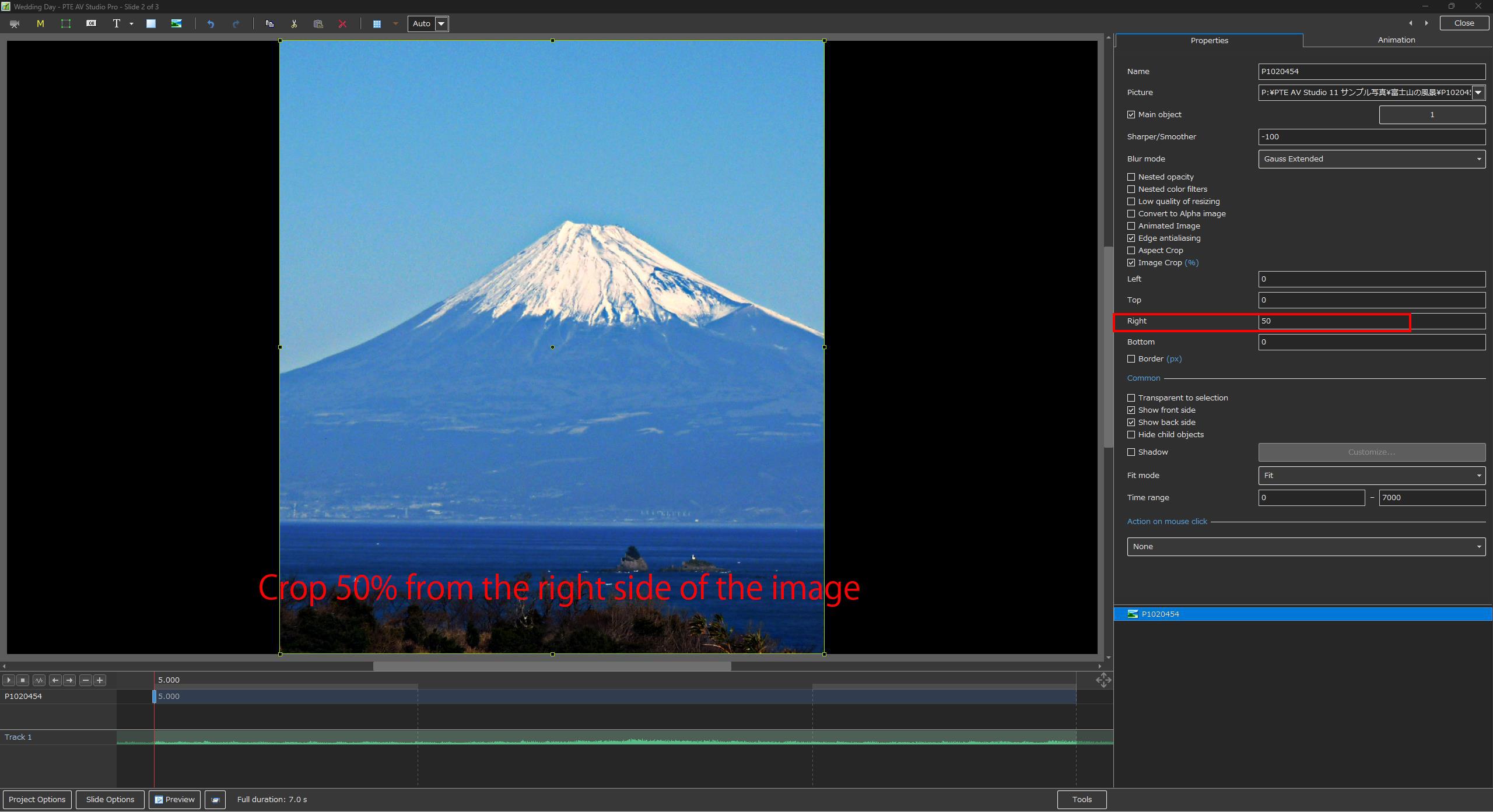This screenshot has width=1493, height=812.
Task: Add a rectangle object from toolbar
Action: click(x=151, y=24)
